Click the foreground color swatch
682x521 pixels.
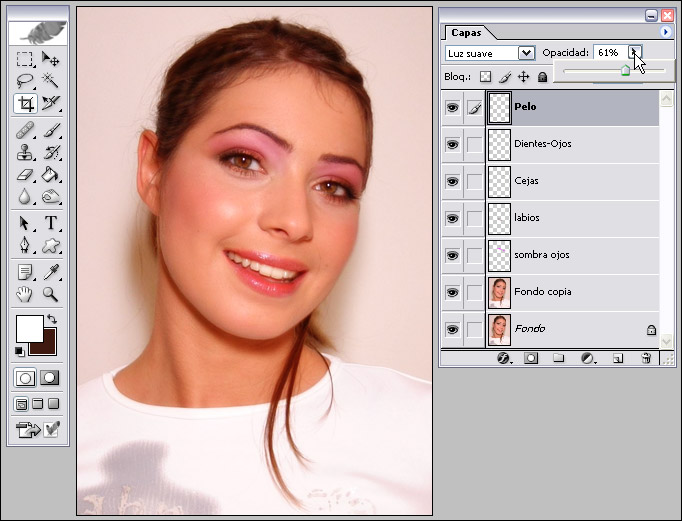28,328
